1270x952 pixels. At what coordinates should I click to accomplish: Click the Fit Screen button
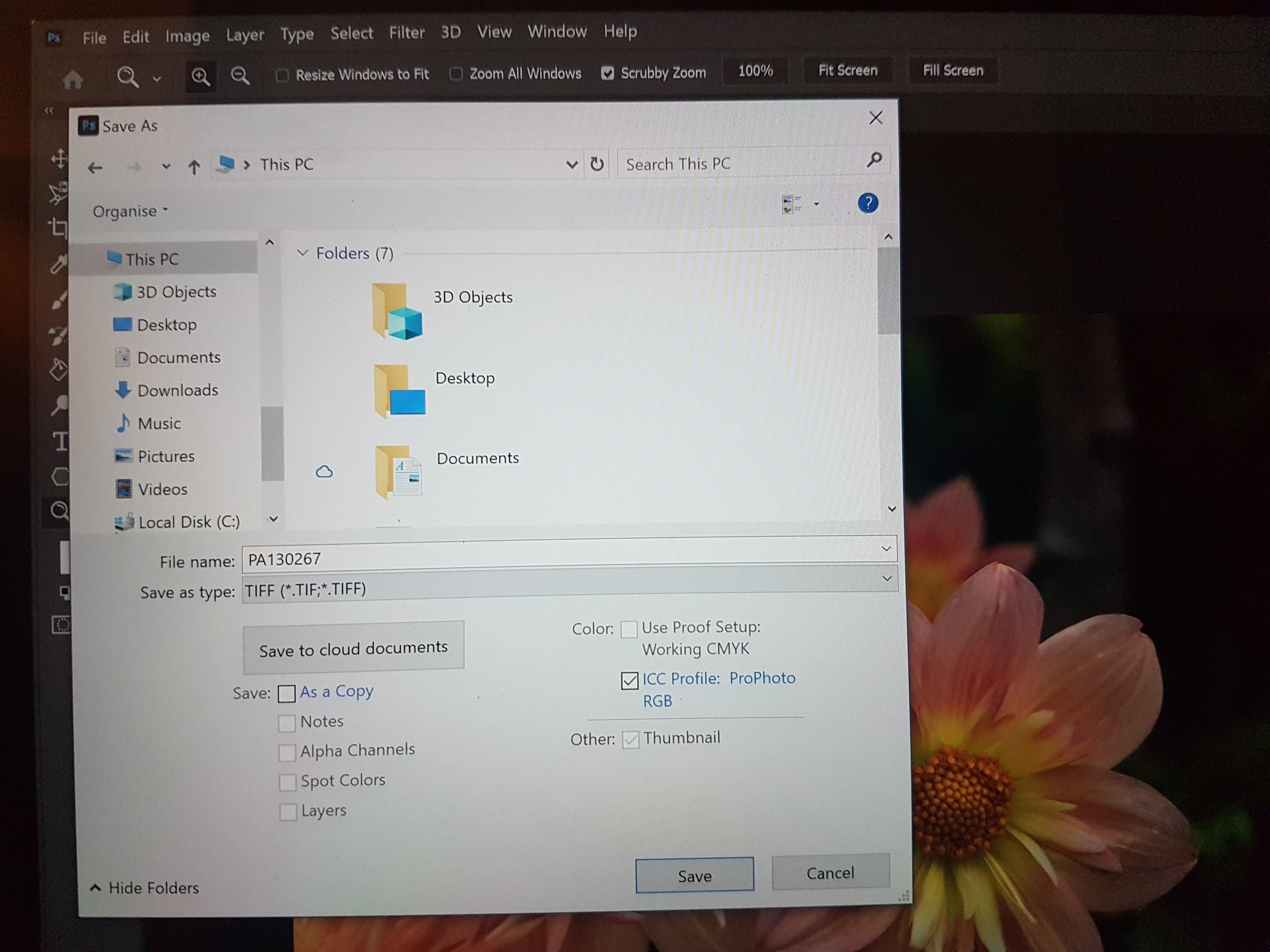[847, 71]
